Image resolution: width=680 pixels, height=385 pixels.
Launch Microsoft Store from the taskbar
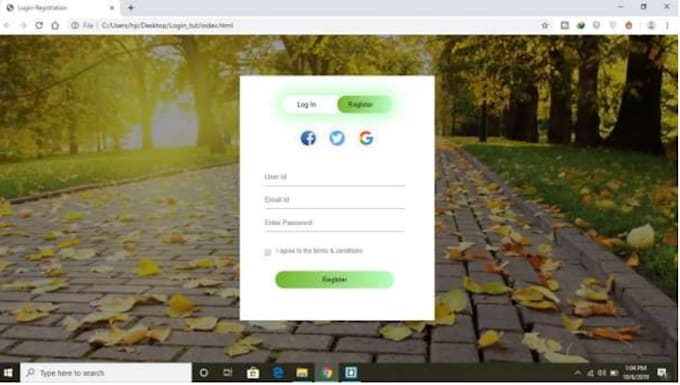(253, 373)
